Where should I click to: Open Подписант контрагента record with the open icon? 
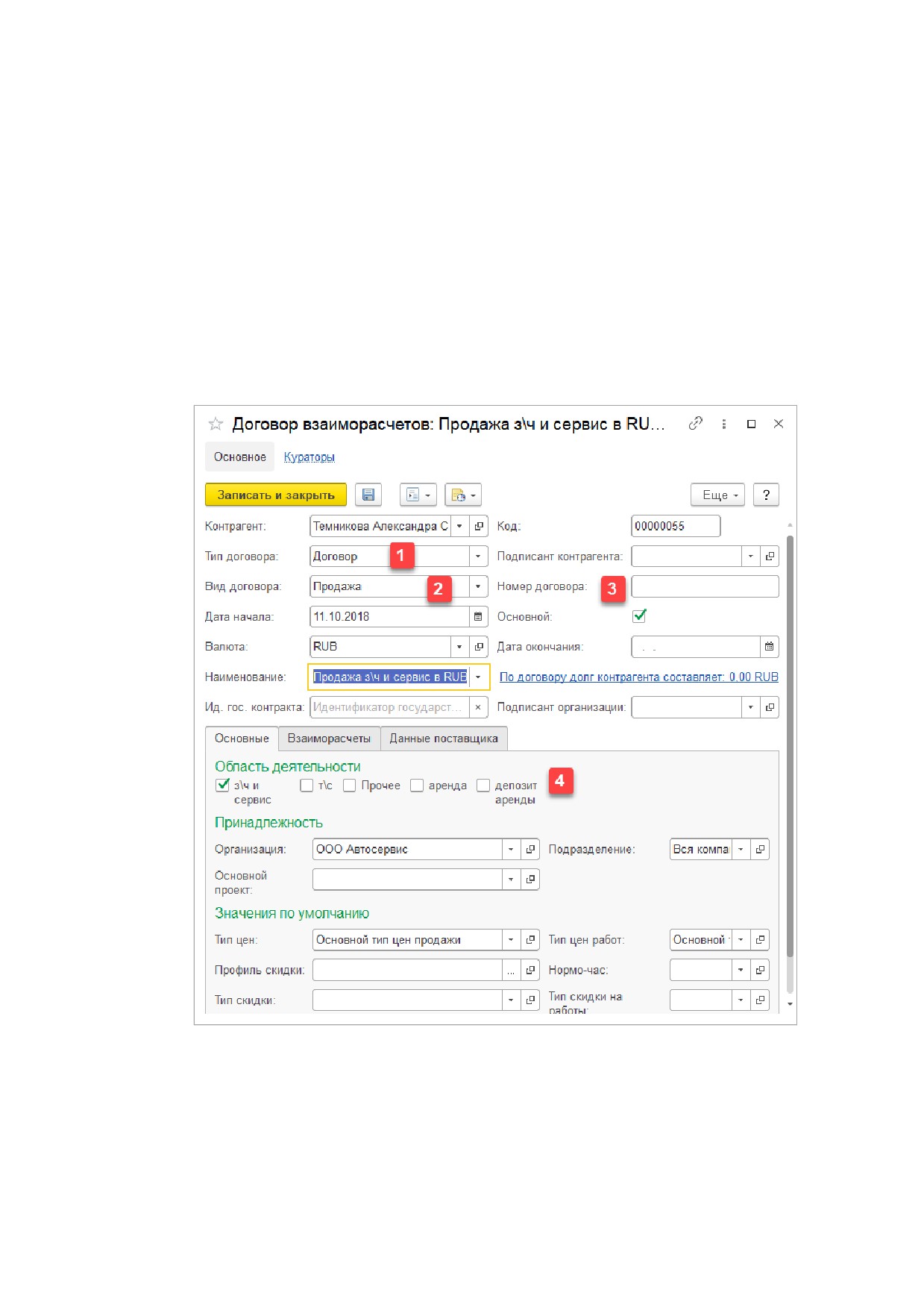[770, 557]
